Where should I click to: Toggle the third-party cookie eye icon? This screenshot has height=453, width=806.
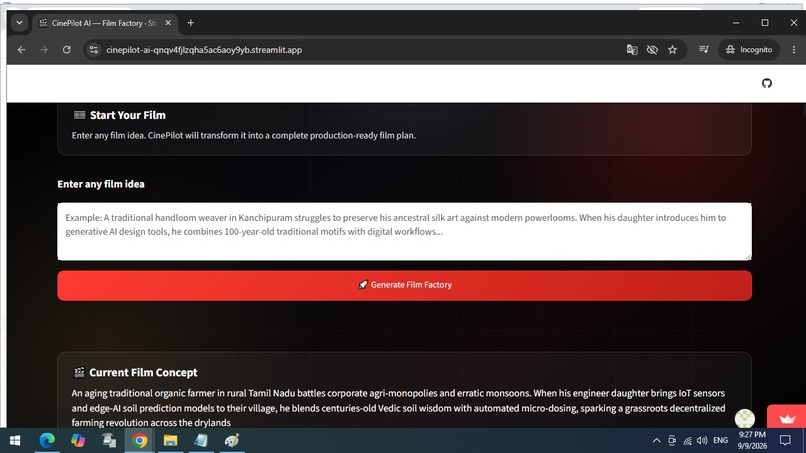[652, 50]
